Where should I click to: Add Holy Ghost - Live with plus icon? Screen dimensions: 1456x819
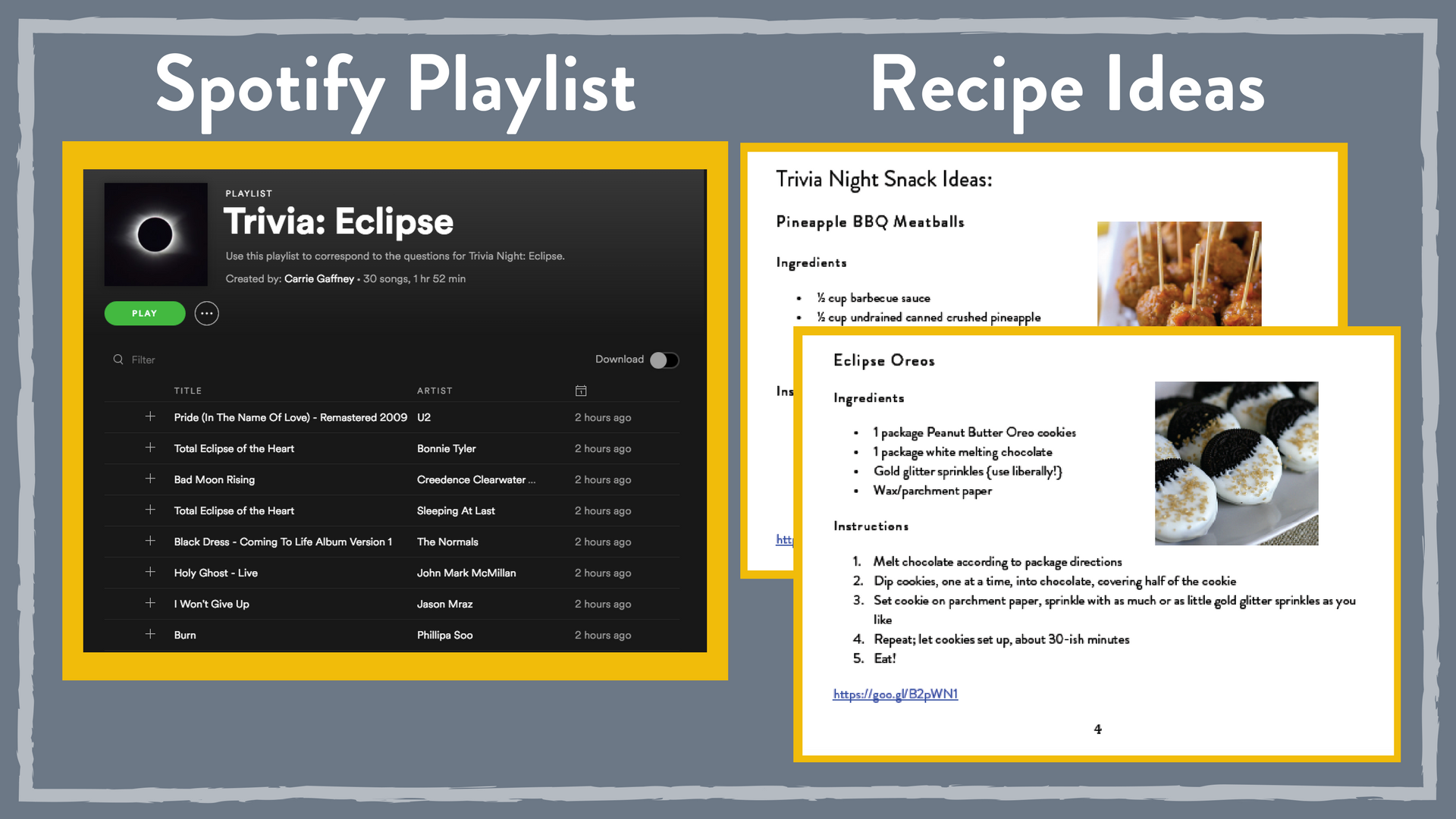(150, 572)
